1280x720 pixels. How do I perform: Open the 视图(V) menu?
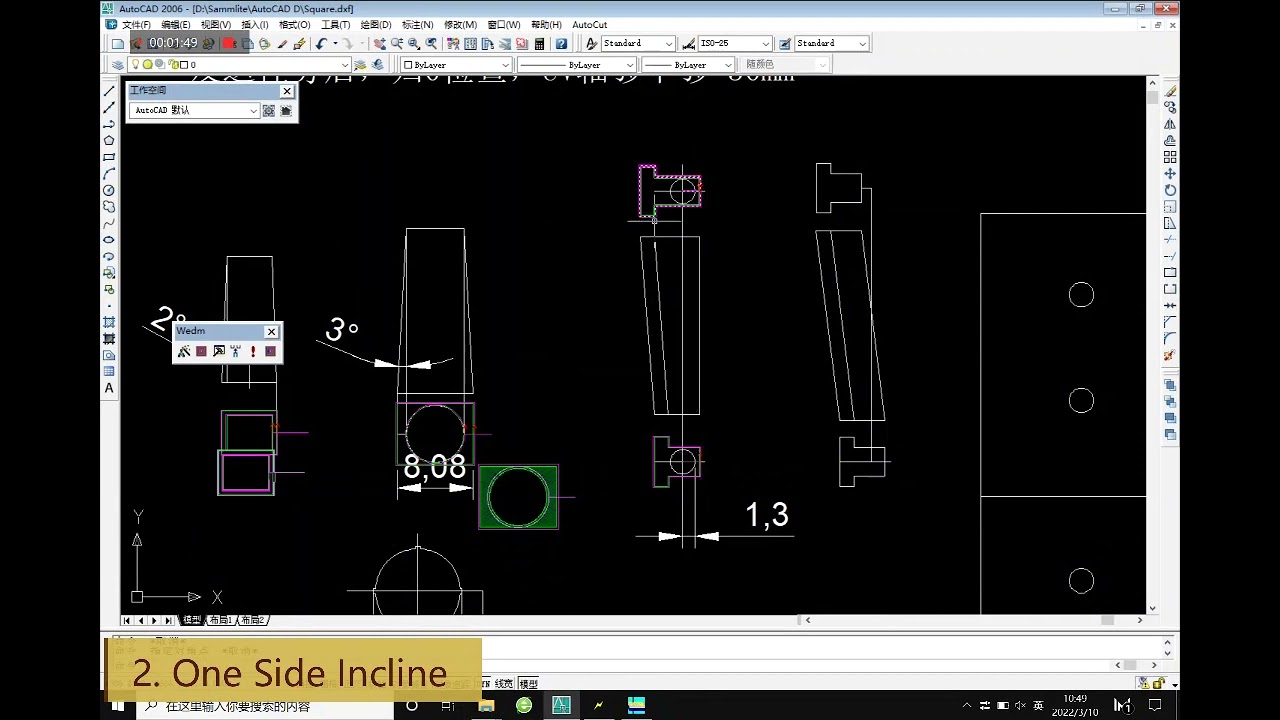pos(215,25)
